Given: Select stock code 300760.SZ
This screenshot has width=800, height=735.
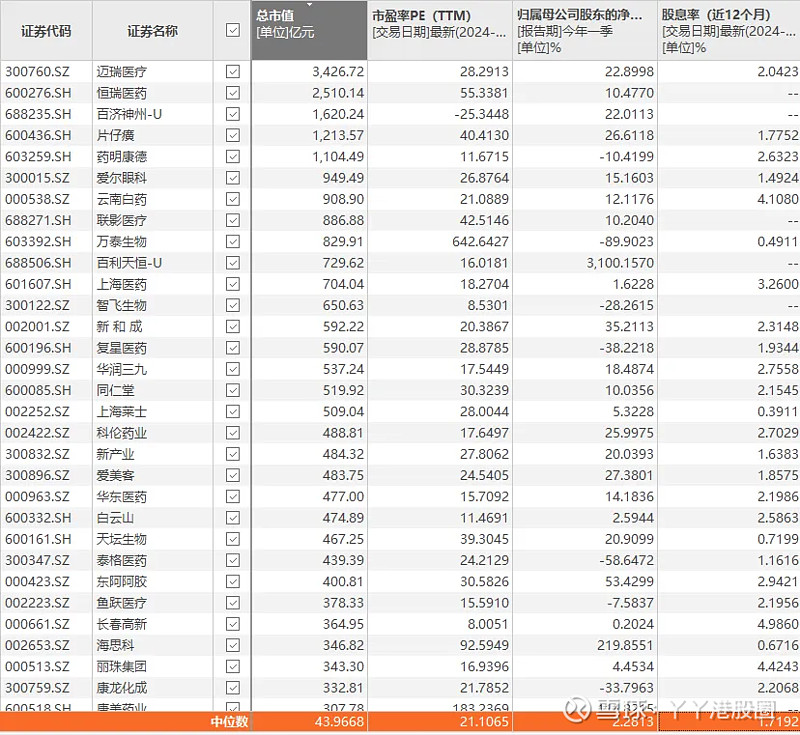Looking at the screenshot, I should (37, 71).
